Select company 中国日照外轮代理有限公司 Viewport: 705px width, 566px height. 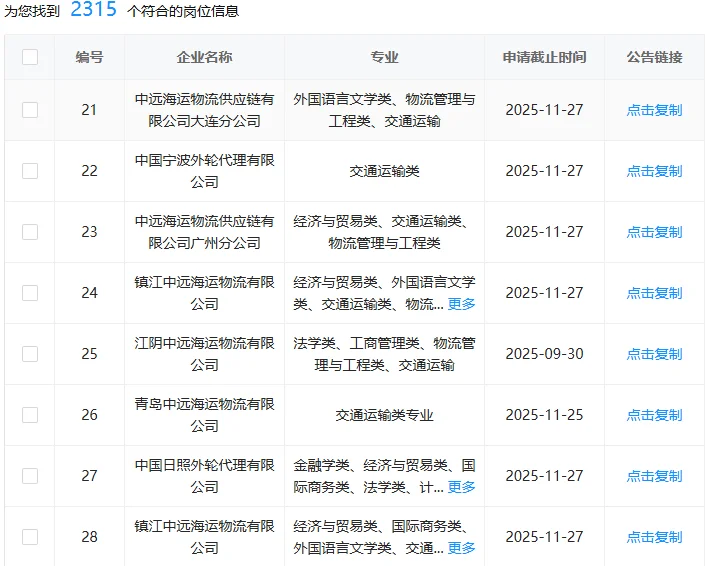click(x=205, y=476)
